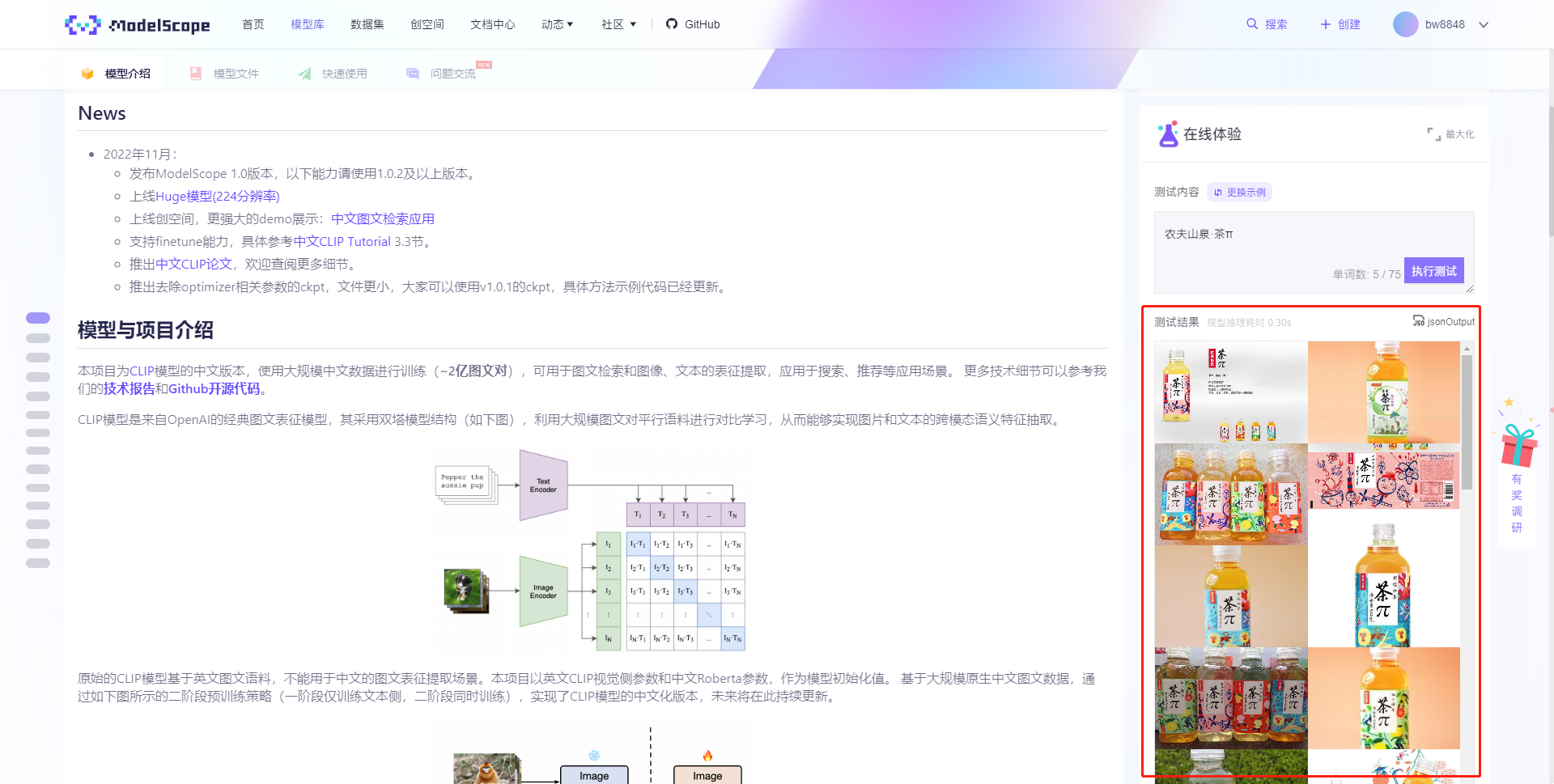
Task: Click the jsonOutput icon
Action: tap(1419, 321)
